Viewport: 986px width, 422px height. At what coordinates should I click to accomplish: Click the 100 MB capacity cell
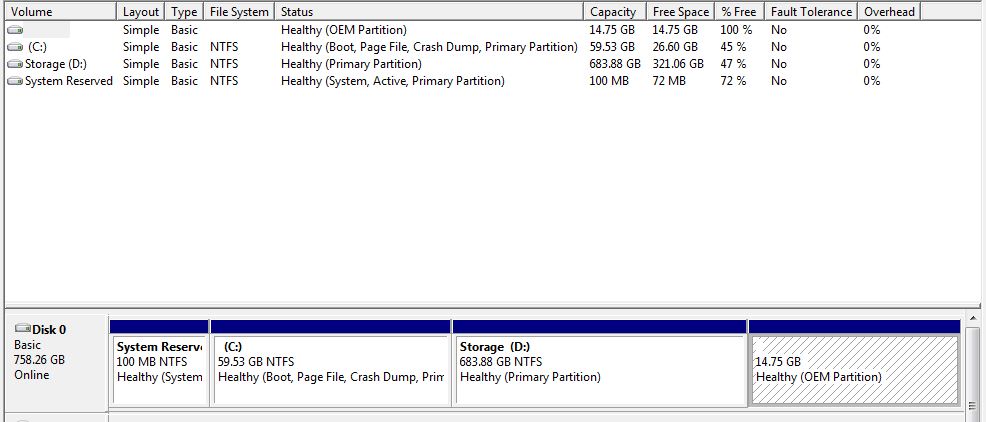tap(609, 81)
